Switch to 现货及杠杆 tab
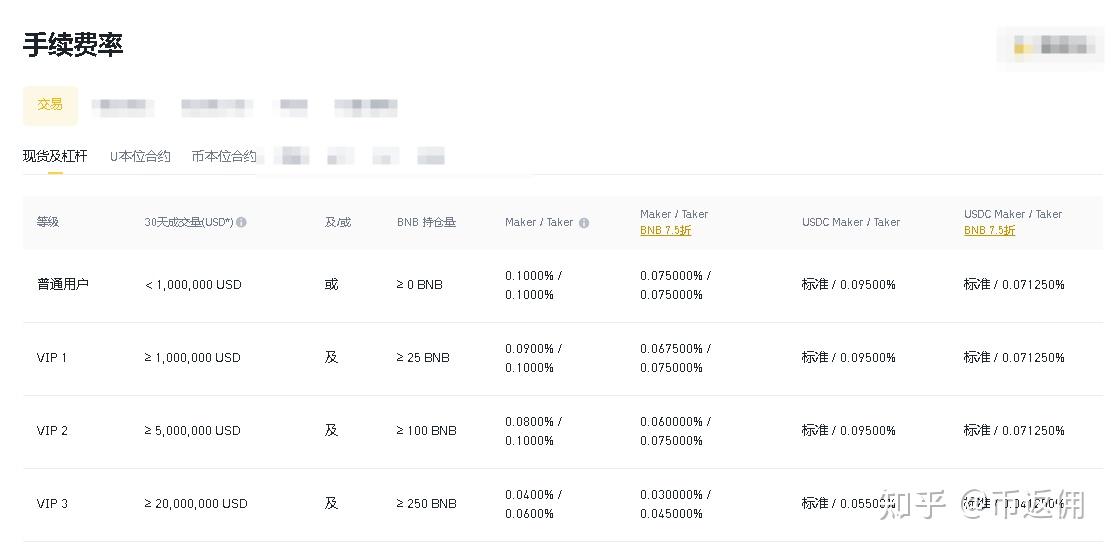The image size is (1114, 552). click(55, 156)
